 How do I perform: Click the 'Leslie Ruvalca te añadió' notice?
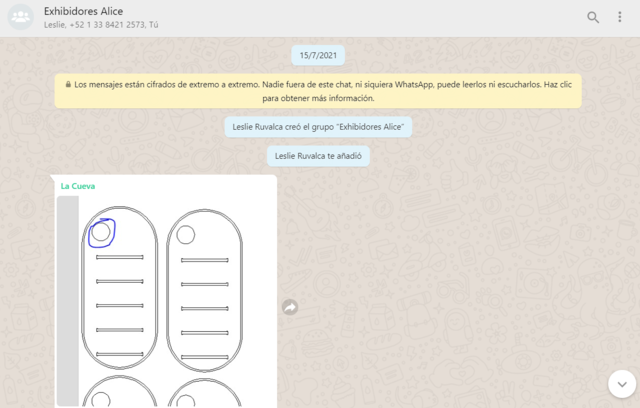tap(318, 156)
